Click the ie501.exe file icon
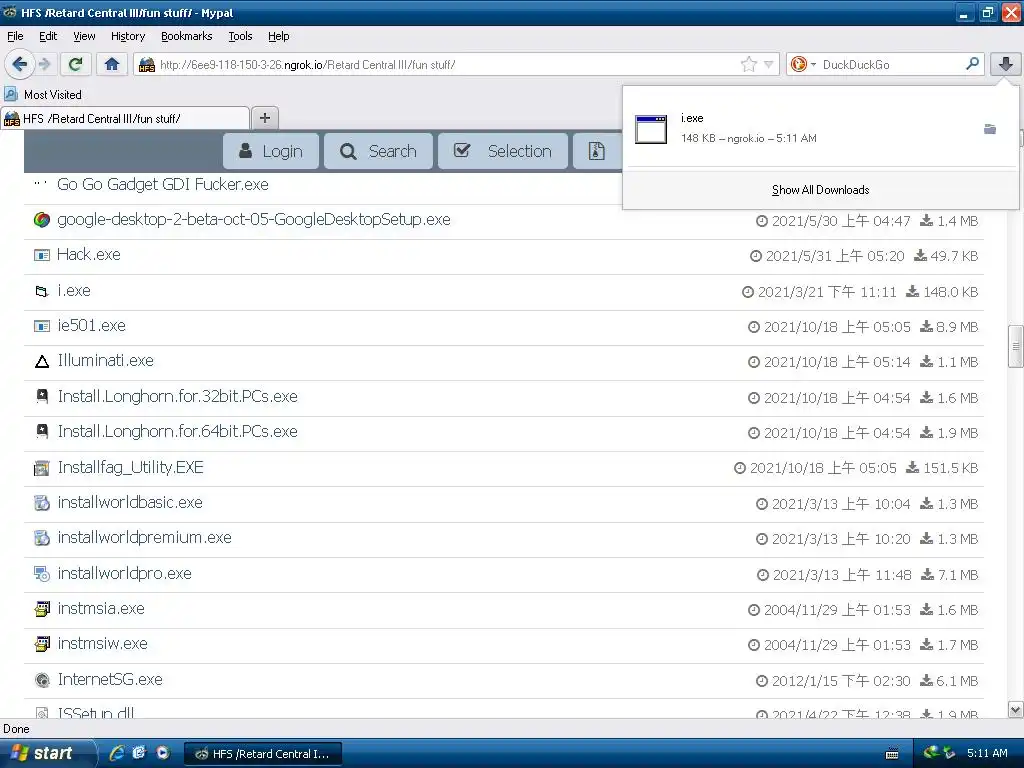This screenshot has width=1024, height=768. (x=42, y=326)
